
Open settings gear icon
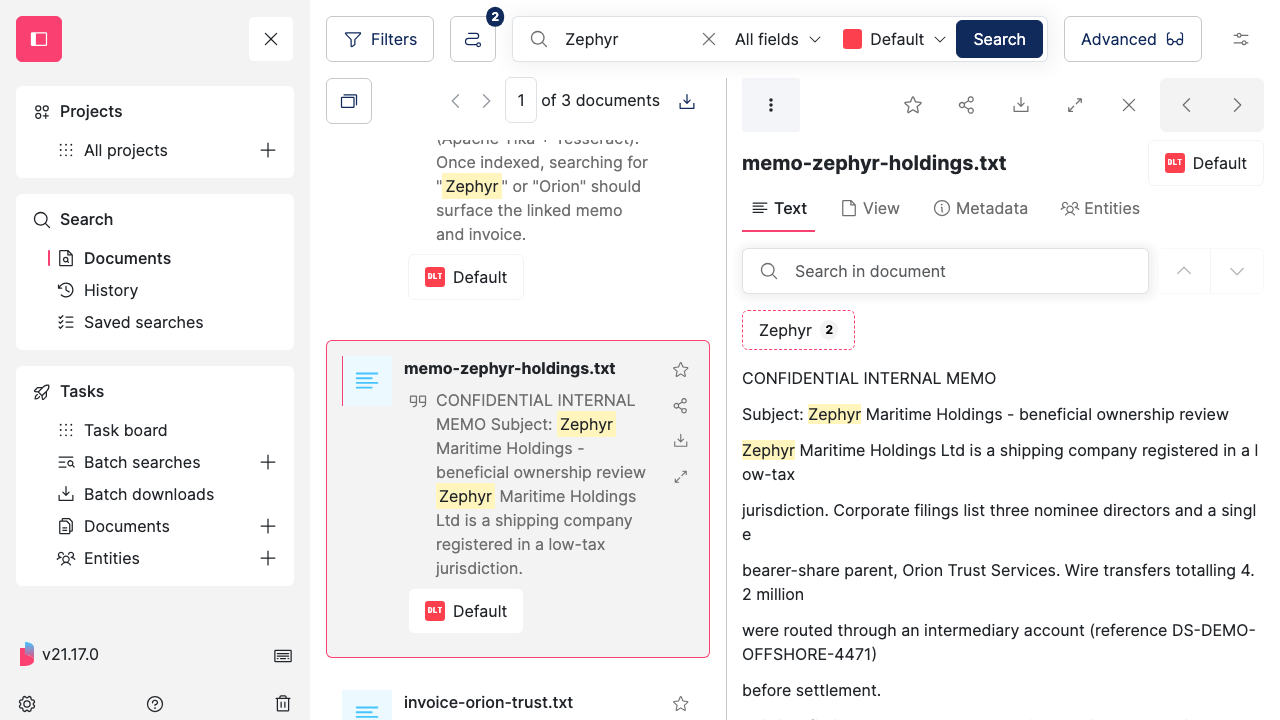pyautogui.click(x=27, y=704)
